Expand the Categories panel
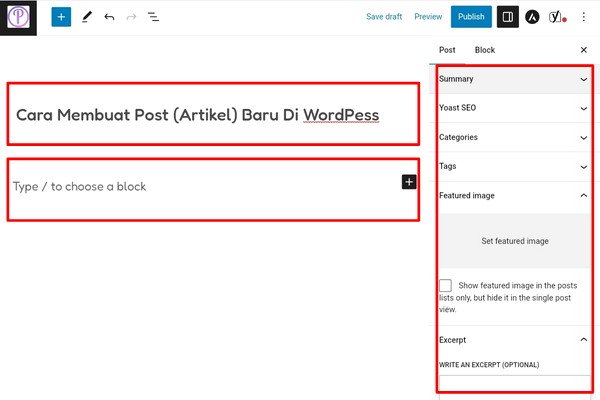This screenshot has height=400, width=600. [513, 137]
